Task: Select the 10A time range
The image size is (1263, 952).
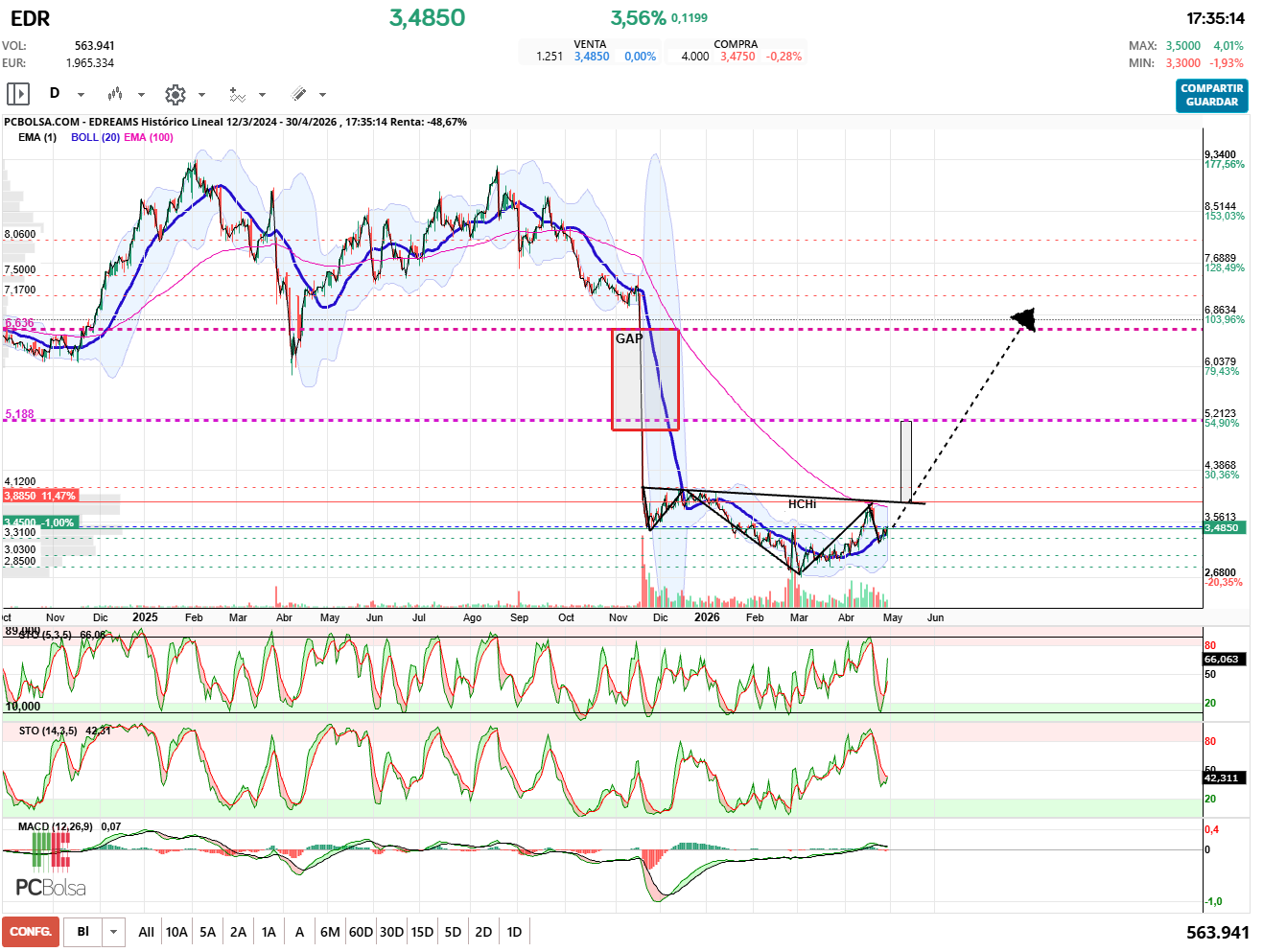Action: 176,932
